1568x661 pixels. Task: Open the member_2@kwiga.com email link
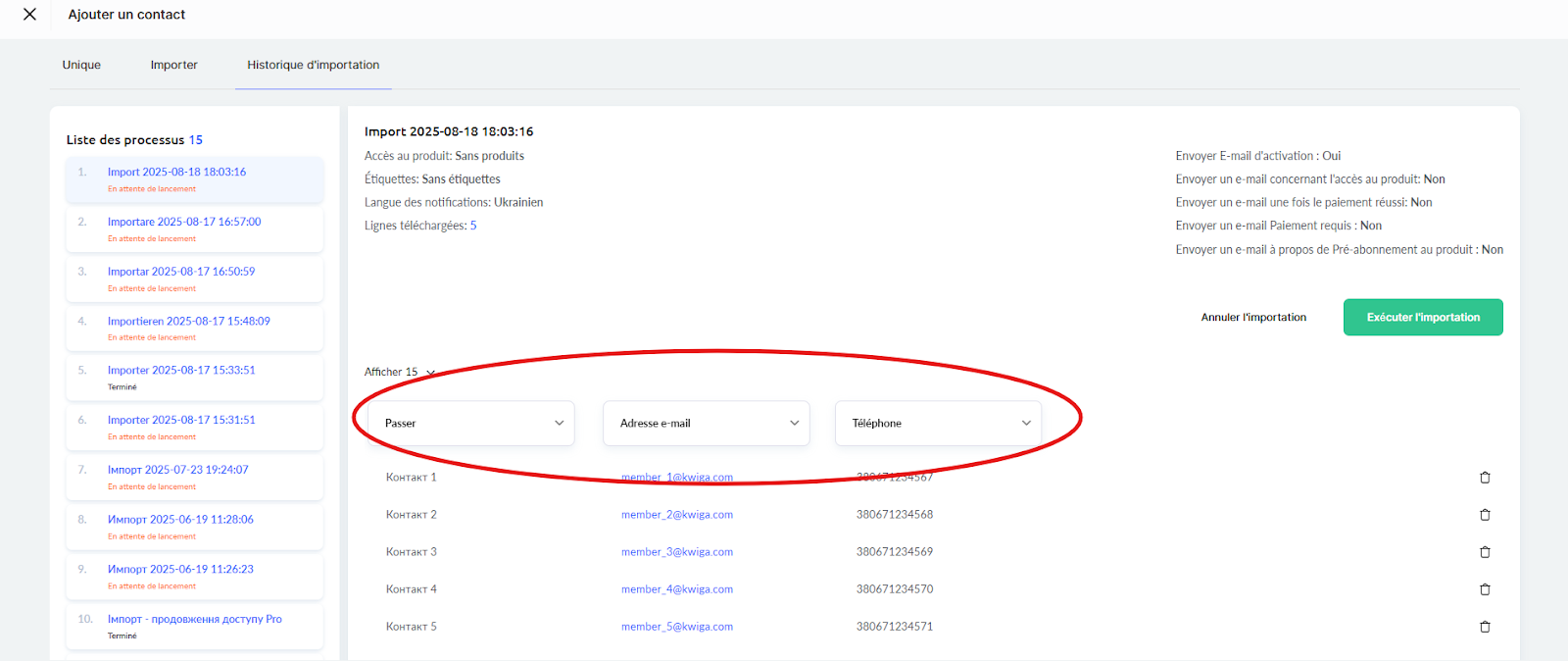click(x=676, y=515)
